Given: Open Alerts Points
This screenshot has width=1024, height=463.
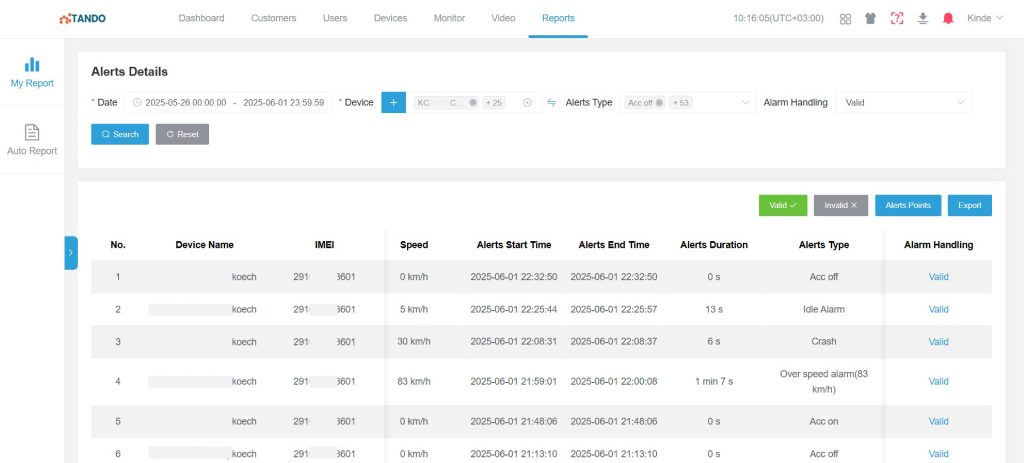Looking at the screenshot, I should (x=908, y=205).
